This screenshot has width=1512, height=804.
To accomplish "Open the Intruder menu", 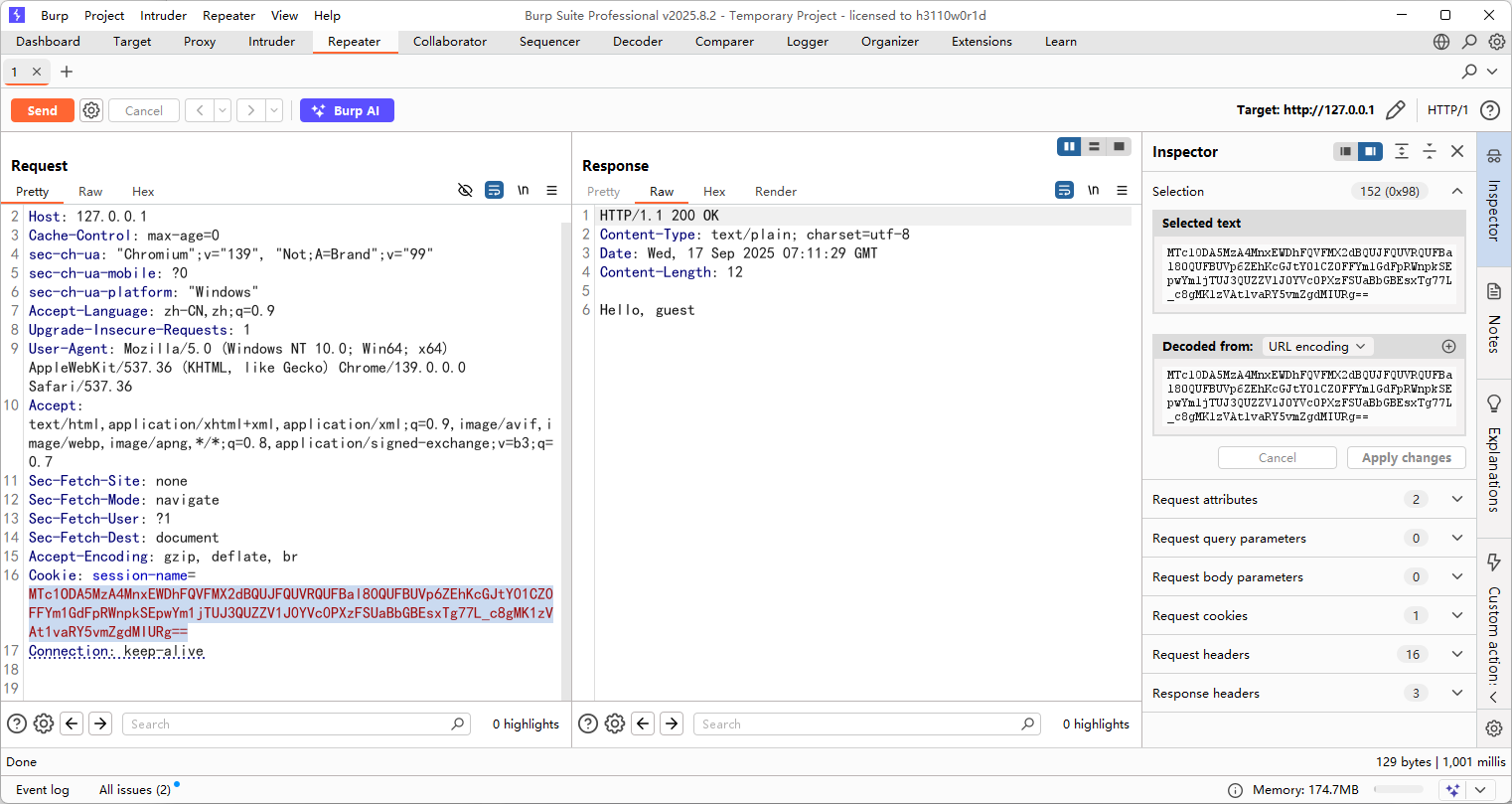I will click(x=163, y=15).
